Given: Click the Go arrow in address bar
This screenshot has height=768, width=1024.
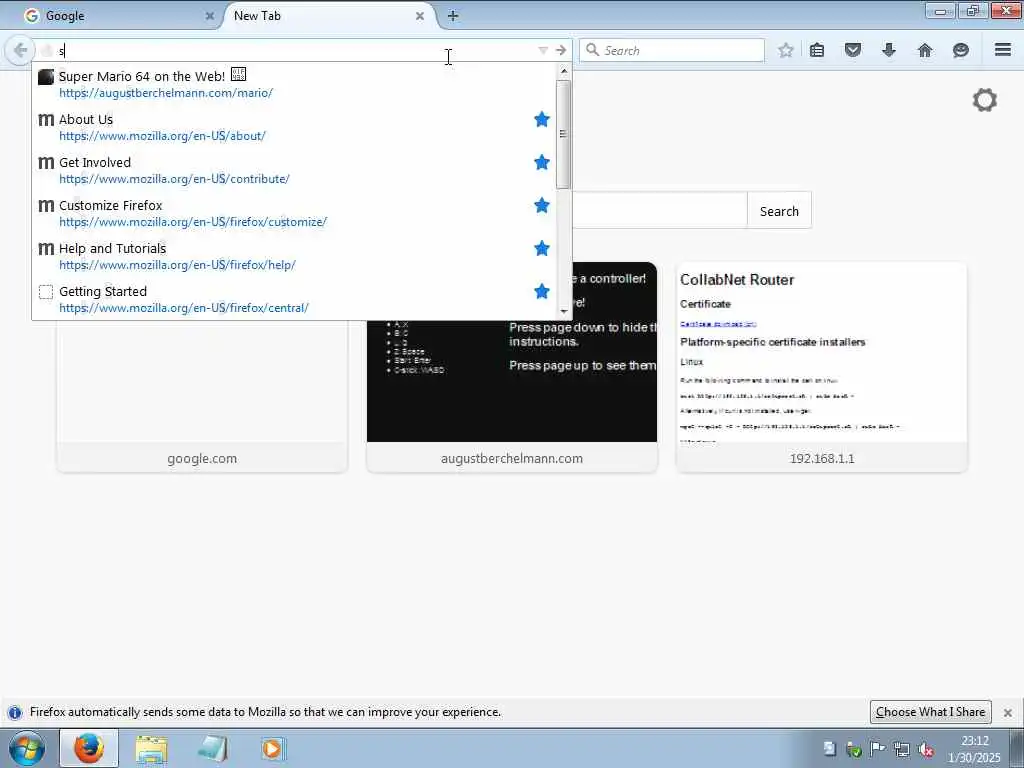Looking at the screenshot, I should [561, 50].
